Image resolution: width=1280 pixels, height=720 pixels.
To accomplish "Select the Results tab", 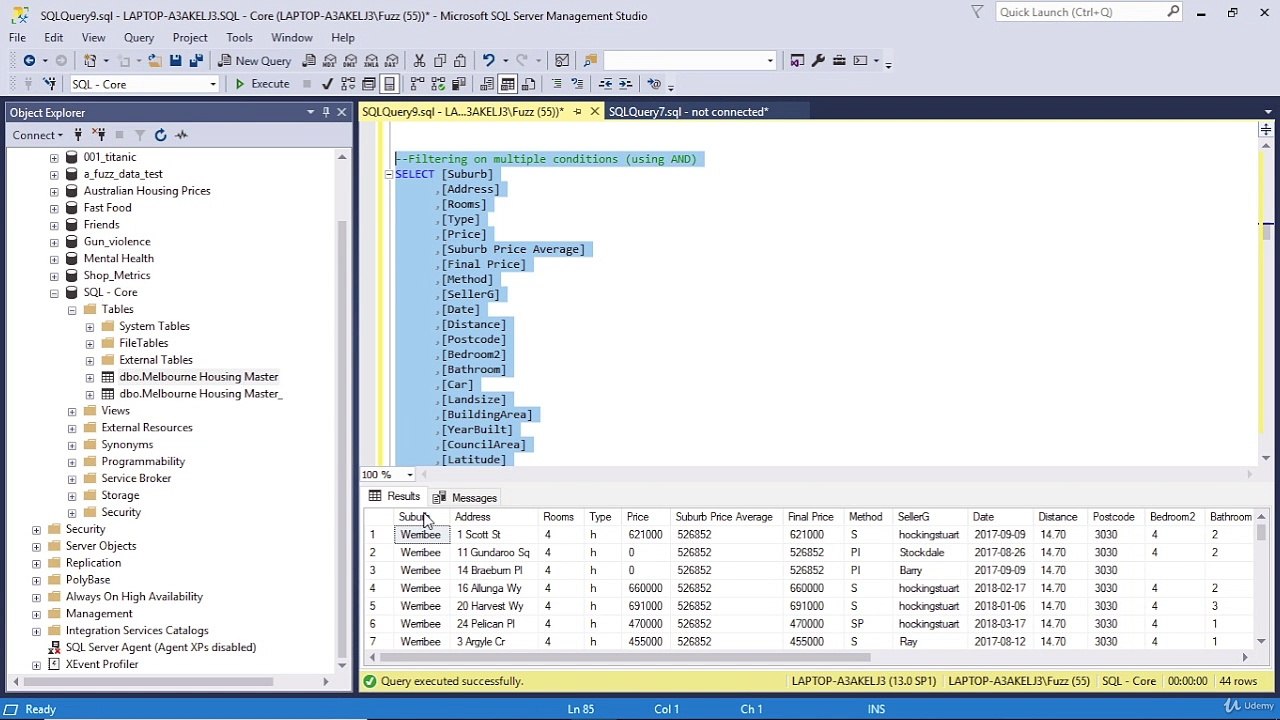I will point(395,497).
